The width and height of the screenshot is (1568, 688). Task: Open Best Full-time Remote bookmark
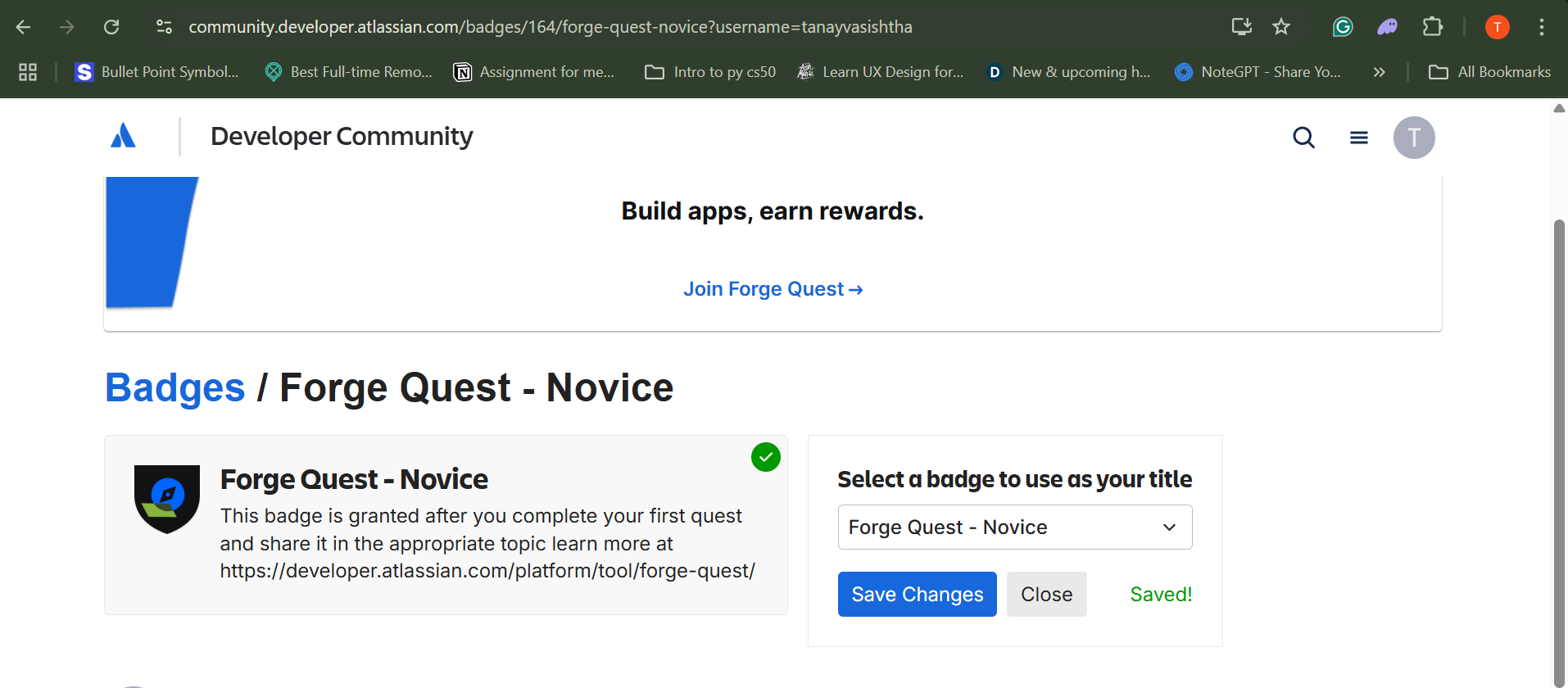(x=348, y=72)
